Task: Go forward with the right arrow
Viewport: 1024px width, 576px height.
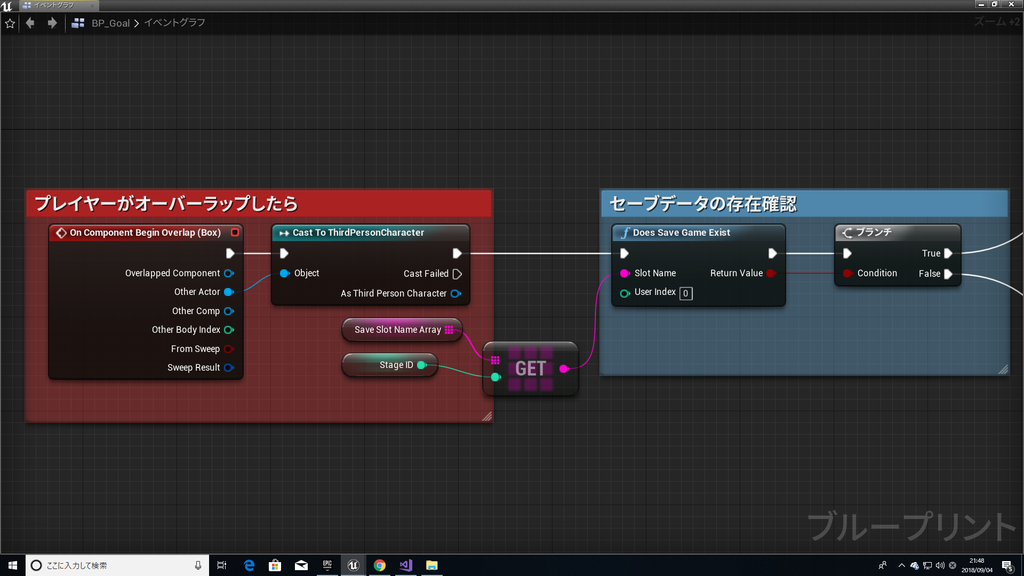Action: coord(52,23)
